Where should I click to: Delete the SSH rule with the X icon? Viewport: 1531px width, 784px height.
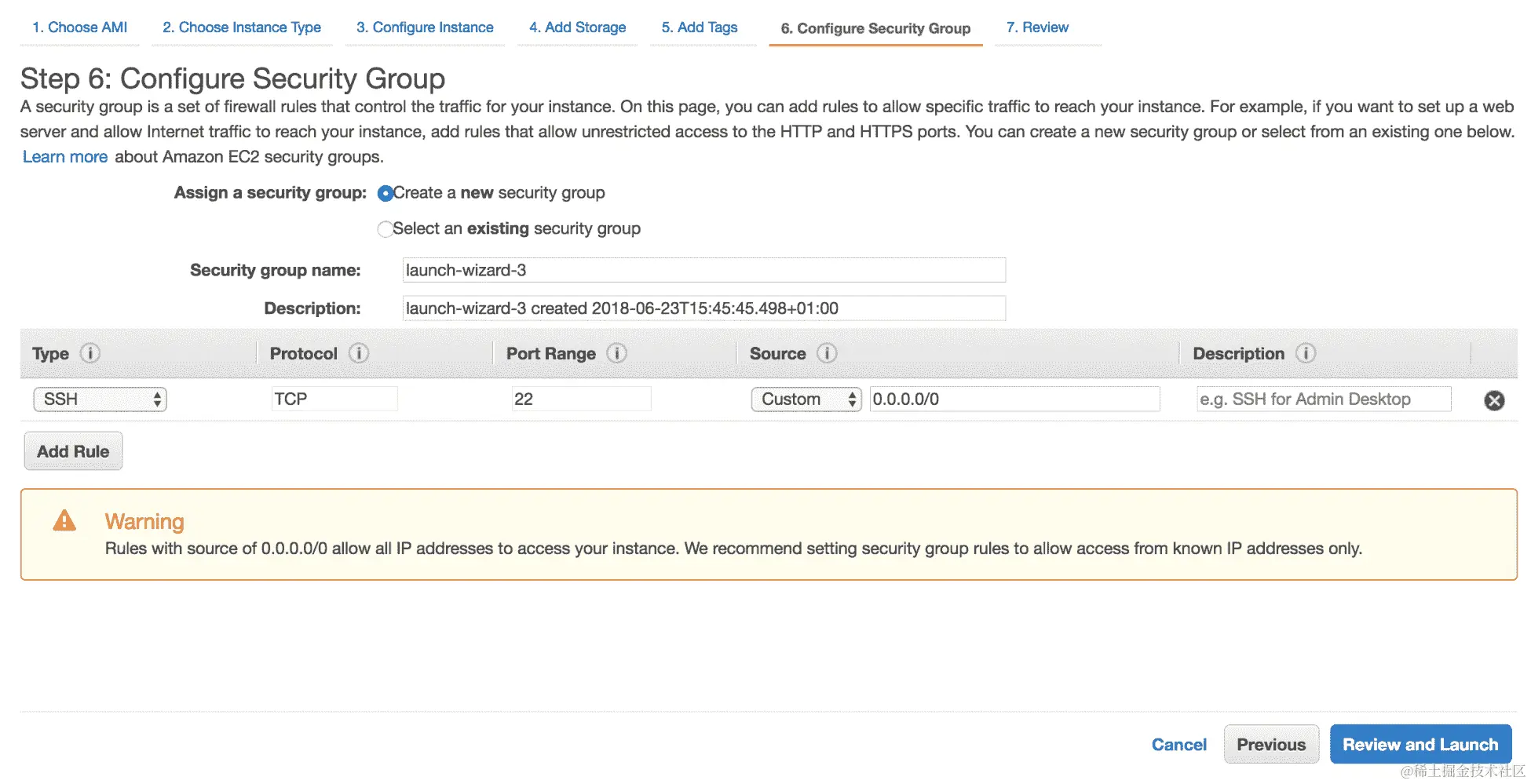click(x=1494, y=400)
